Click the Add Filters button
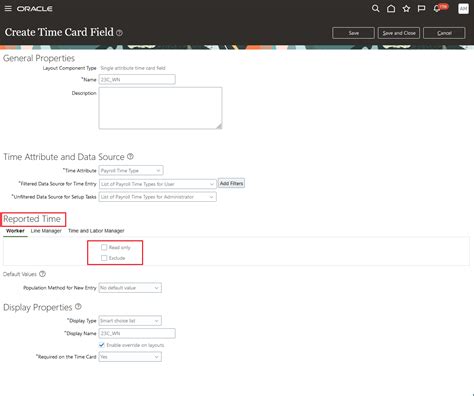Image resolution: width=474 pixels, height=396 pixels. click(231, 183)
